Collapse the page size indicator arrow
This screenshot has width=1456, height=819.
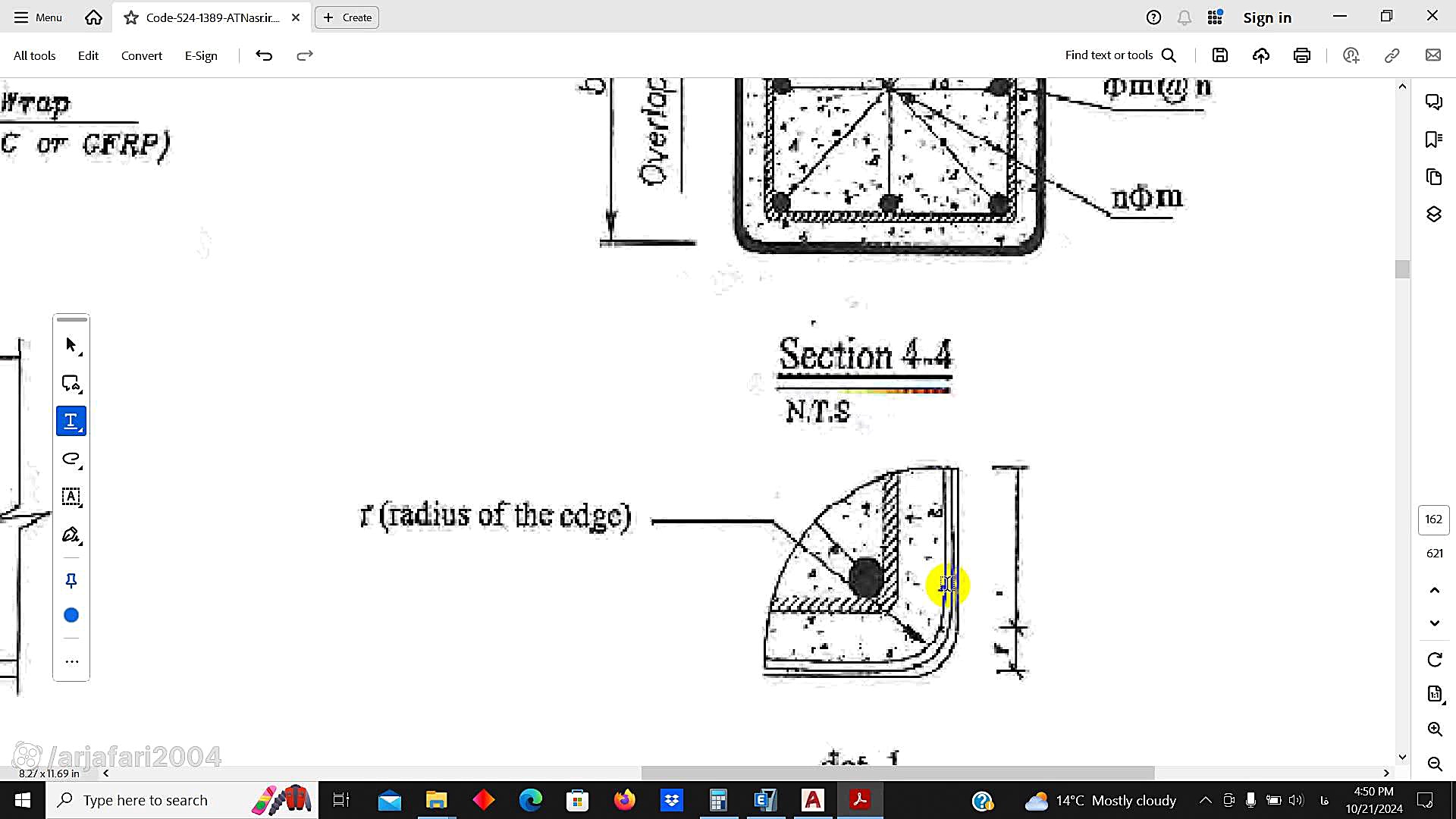click(x=106, y=773)
